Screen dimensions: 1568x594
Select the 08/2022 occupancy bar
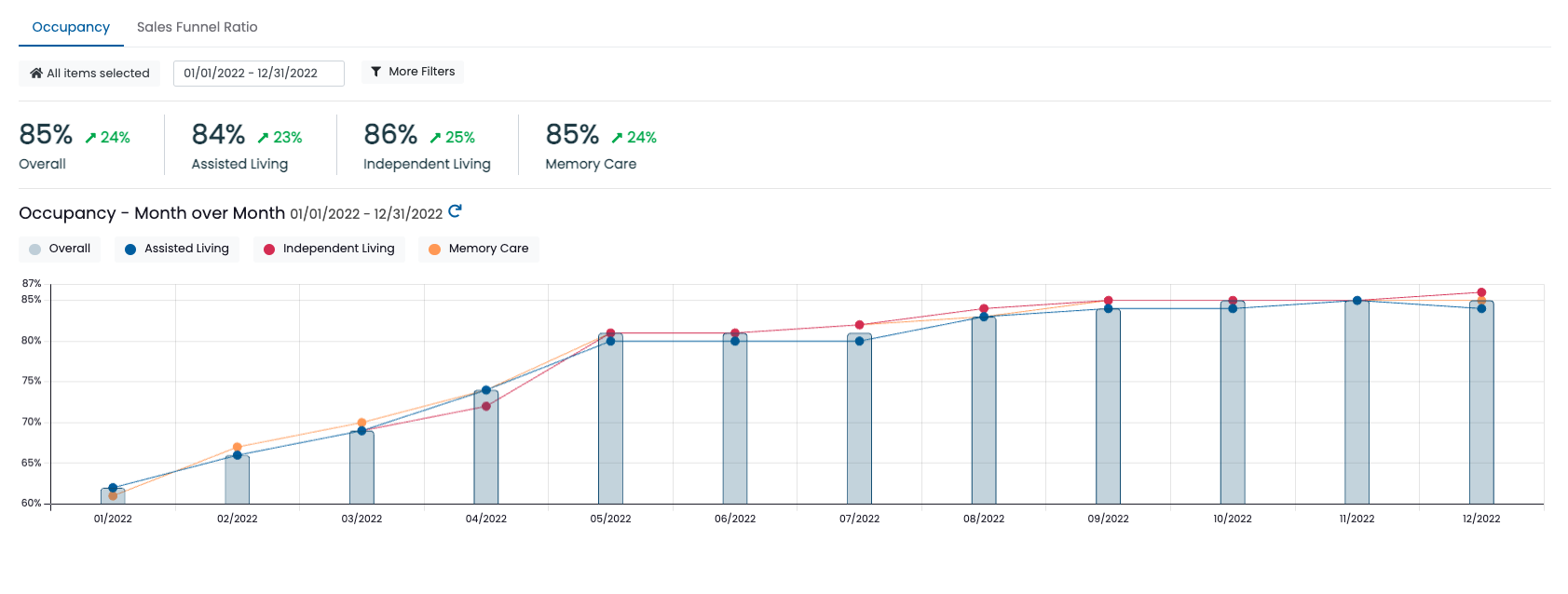pyautogui.click(x=984, y=411)
